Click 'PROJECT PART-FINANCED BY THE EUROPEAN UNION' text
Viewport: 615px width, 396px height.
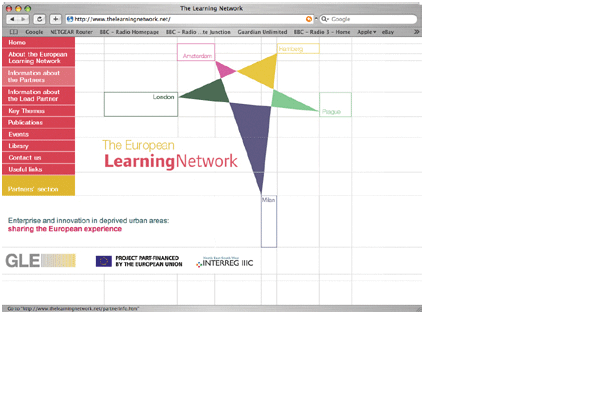click(149, 261)
